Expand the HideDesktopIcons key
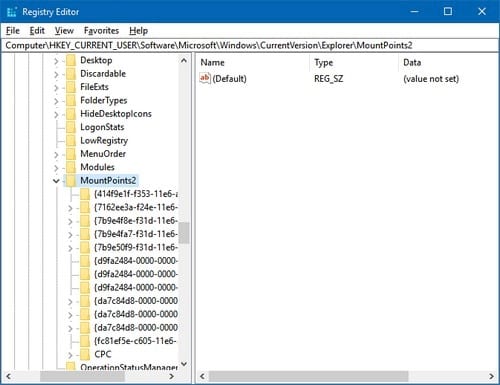Screen dimensions: 500x385 56,115
